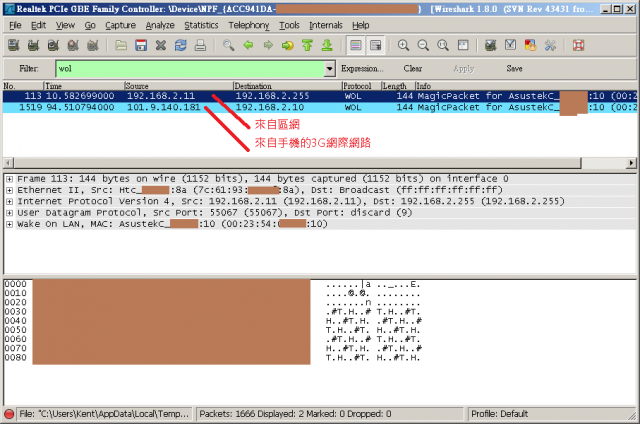Image resolution: width=640 pixels, height=424 pixels.
Task: Open the Go menu
Action: 90,25
